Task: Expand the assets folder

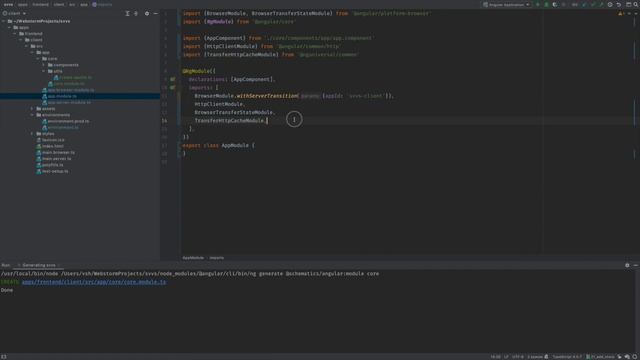Action: [x=33, y=109]
